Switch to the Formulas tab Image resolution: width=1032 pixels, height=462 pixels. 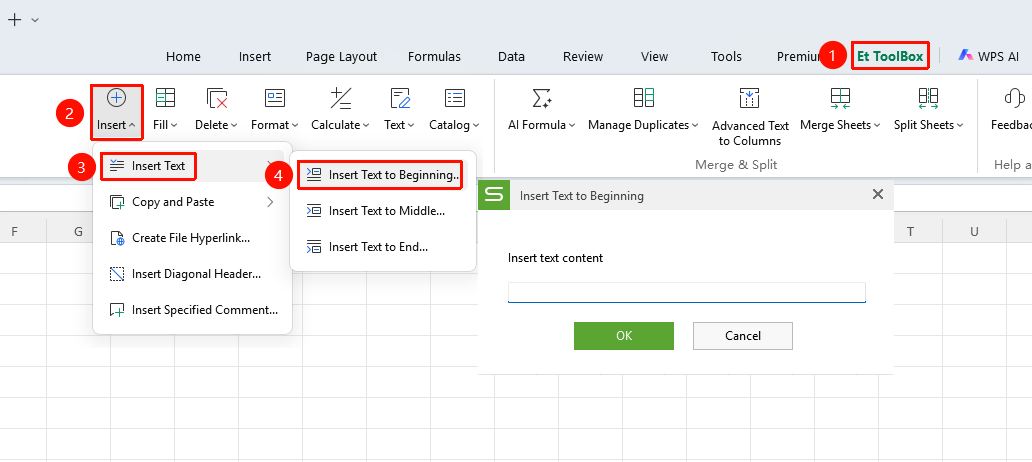point(434,57)
